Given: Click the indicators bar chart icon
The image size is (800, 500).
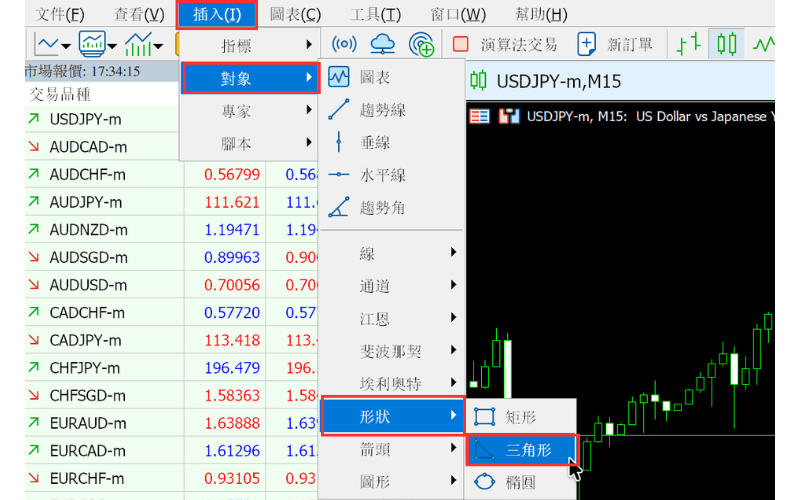Looking at the screenshot, I should click(139, 44).
